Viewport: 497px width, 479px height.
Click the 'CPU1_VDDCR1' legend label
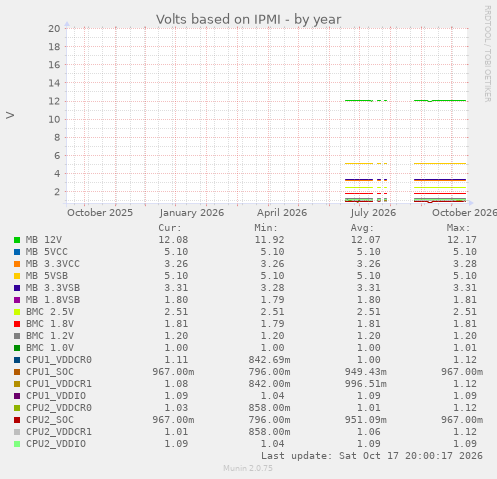coord(59,384)
